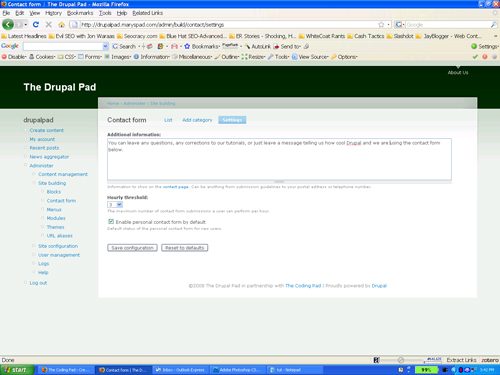Click the Stop loading X icon

49,24
